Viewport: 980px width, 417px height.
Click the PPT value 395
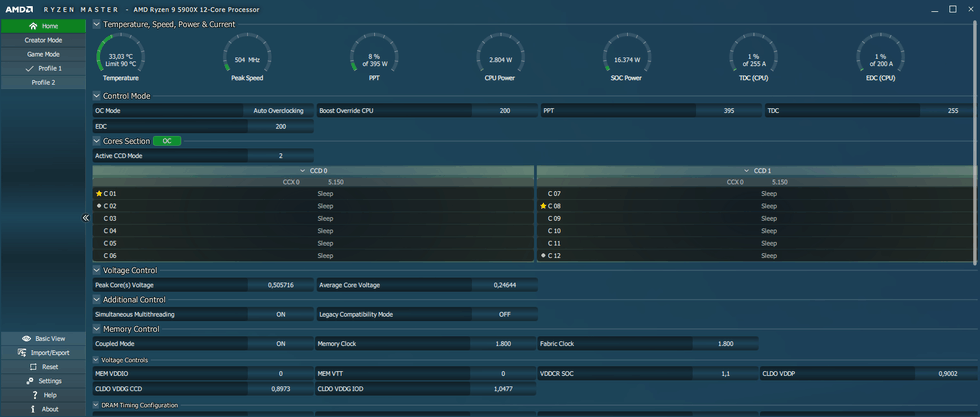729,111
